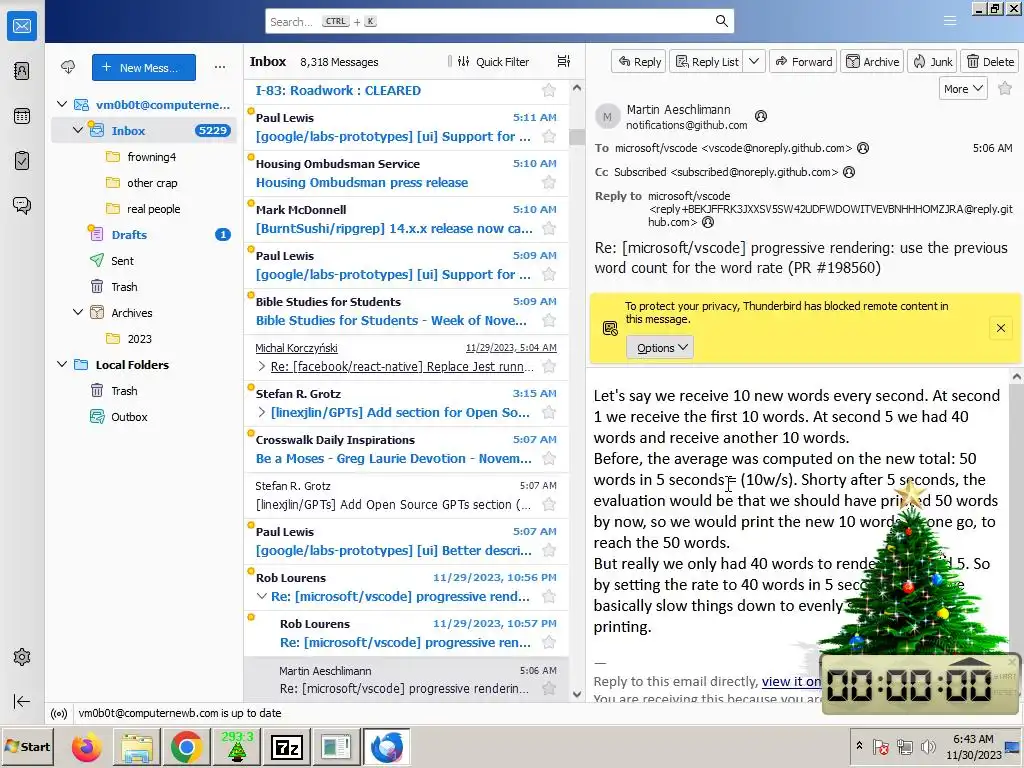
Task: Dismiss the remote content privacy banner
Action: 1000,328
